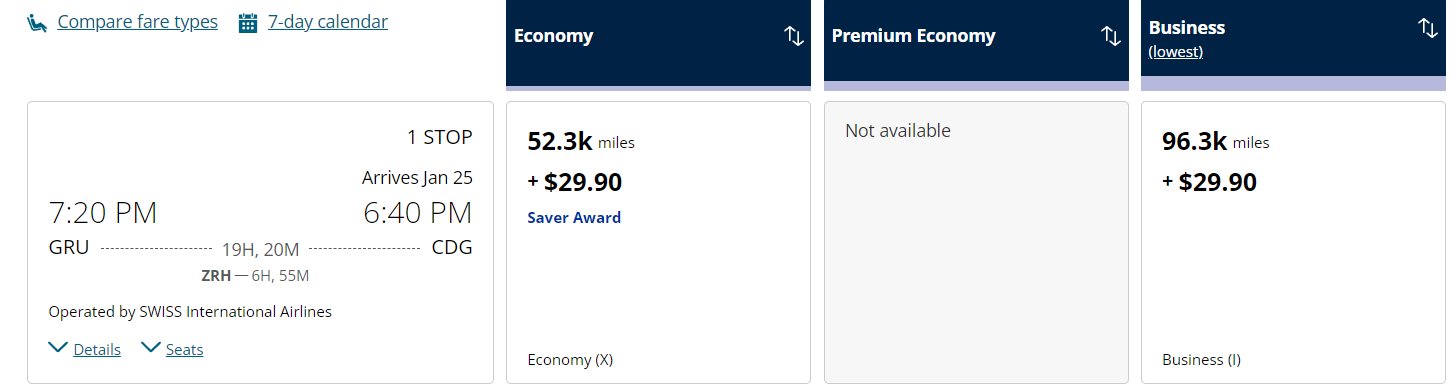This screenshot has height=391, width=1455.
Task: Click the GRU to CDG flight card
Action: [260, 242]
